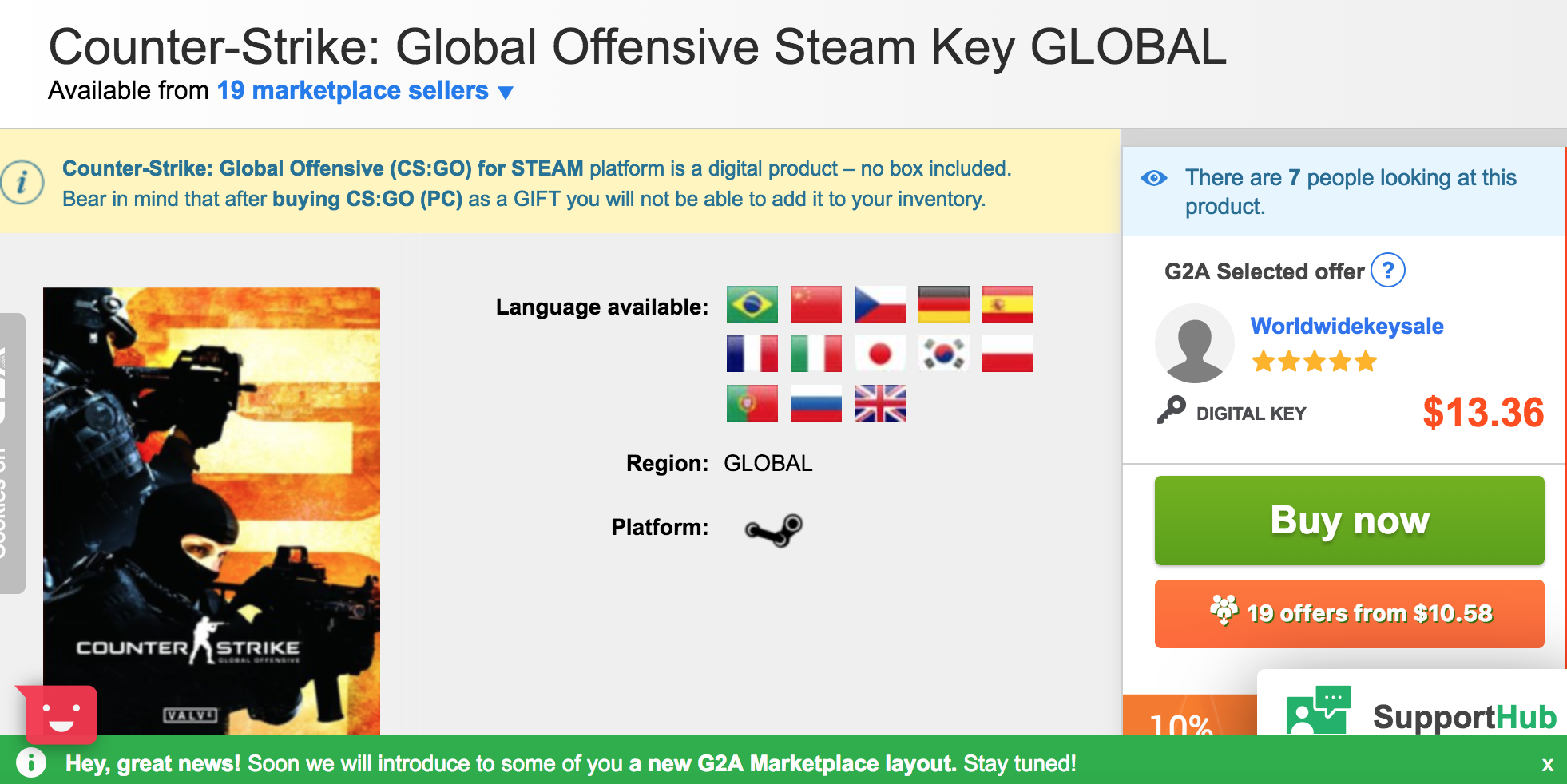The width and height of the screenshot is (1567, 784).
Task: Open the Worldwidekeysale seller profile
Action: pyautogui.click(x=1347, y=326)
